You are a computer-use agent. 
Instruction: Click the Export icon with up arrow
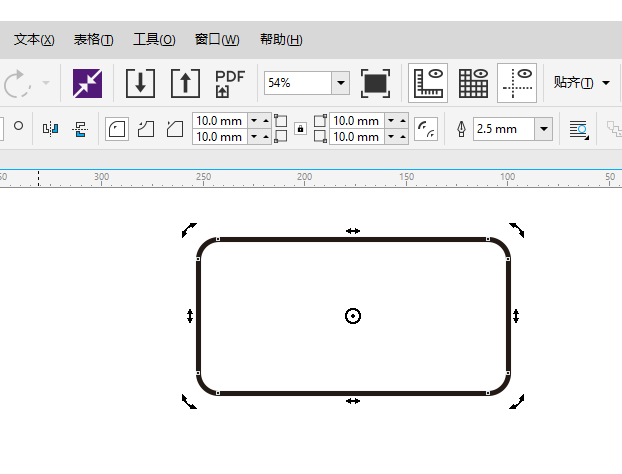point(185,83)
